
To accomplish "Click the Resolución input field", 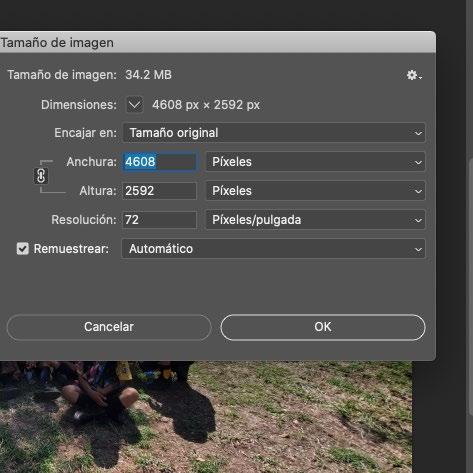I will [160, 220].
